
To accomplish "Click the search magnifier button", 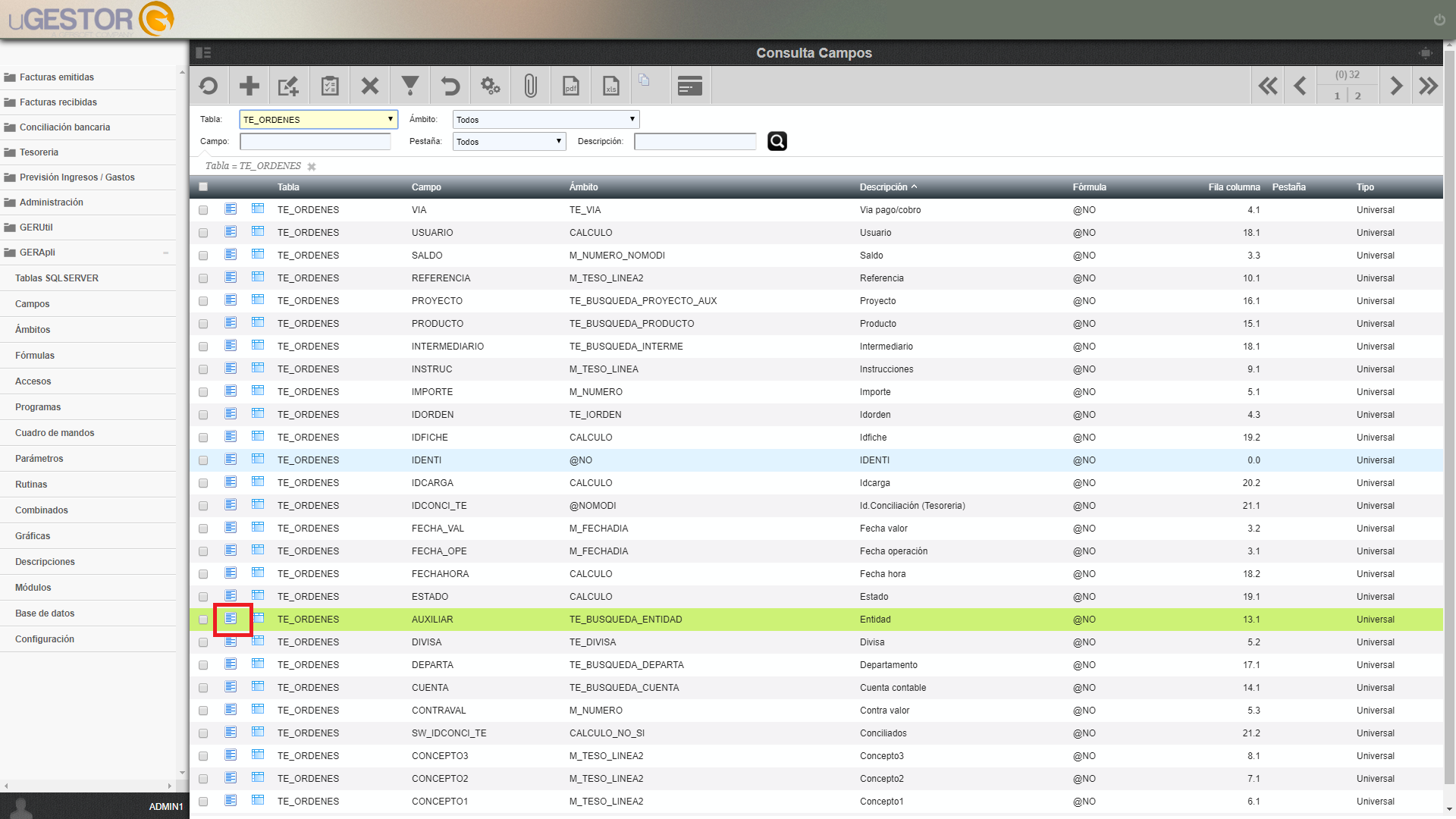I will pos(777,141).
